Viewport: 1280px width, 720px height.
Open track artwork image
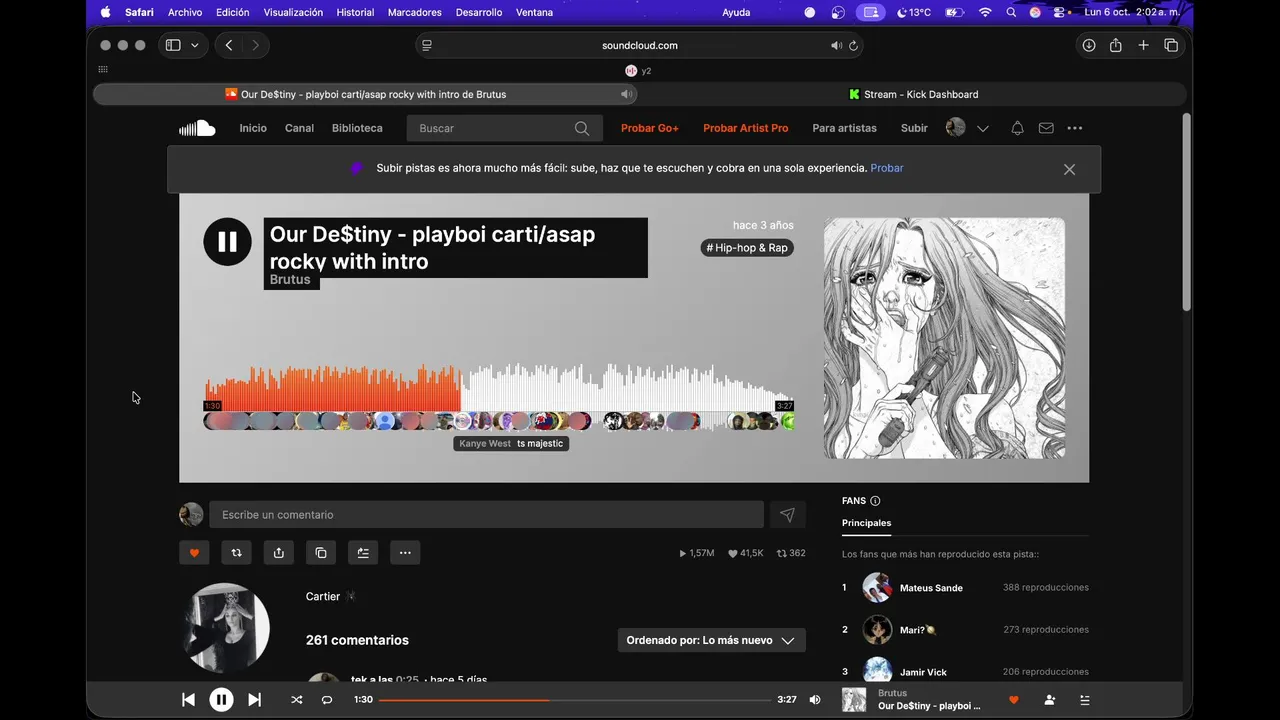tap(944, 338)
